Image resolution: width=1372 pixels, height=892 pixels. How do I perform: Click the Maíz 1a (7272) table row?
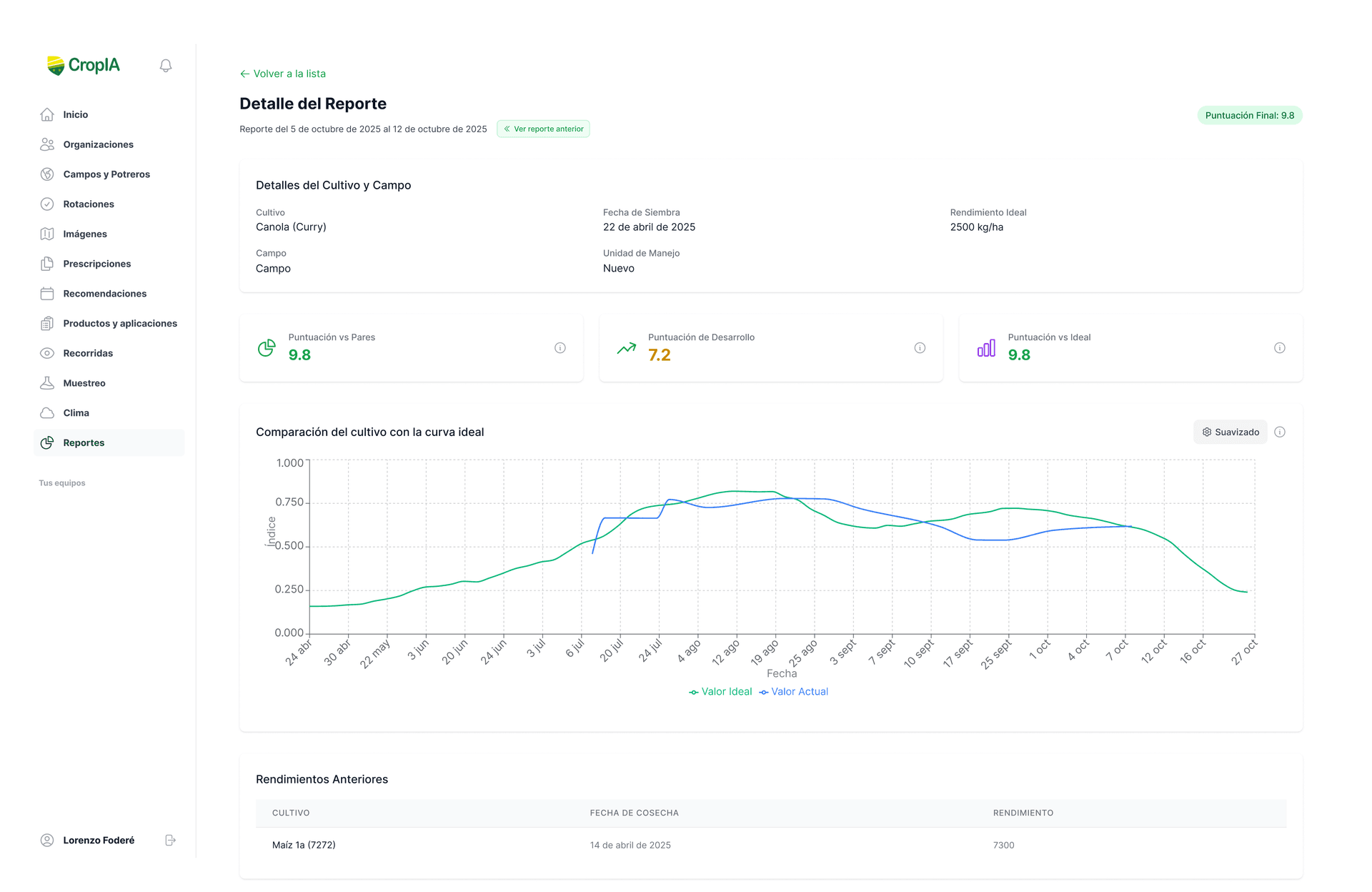[x=770, y=845]
